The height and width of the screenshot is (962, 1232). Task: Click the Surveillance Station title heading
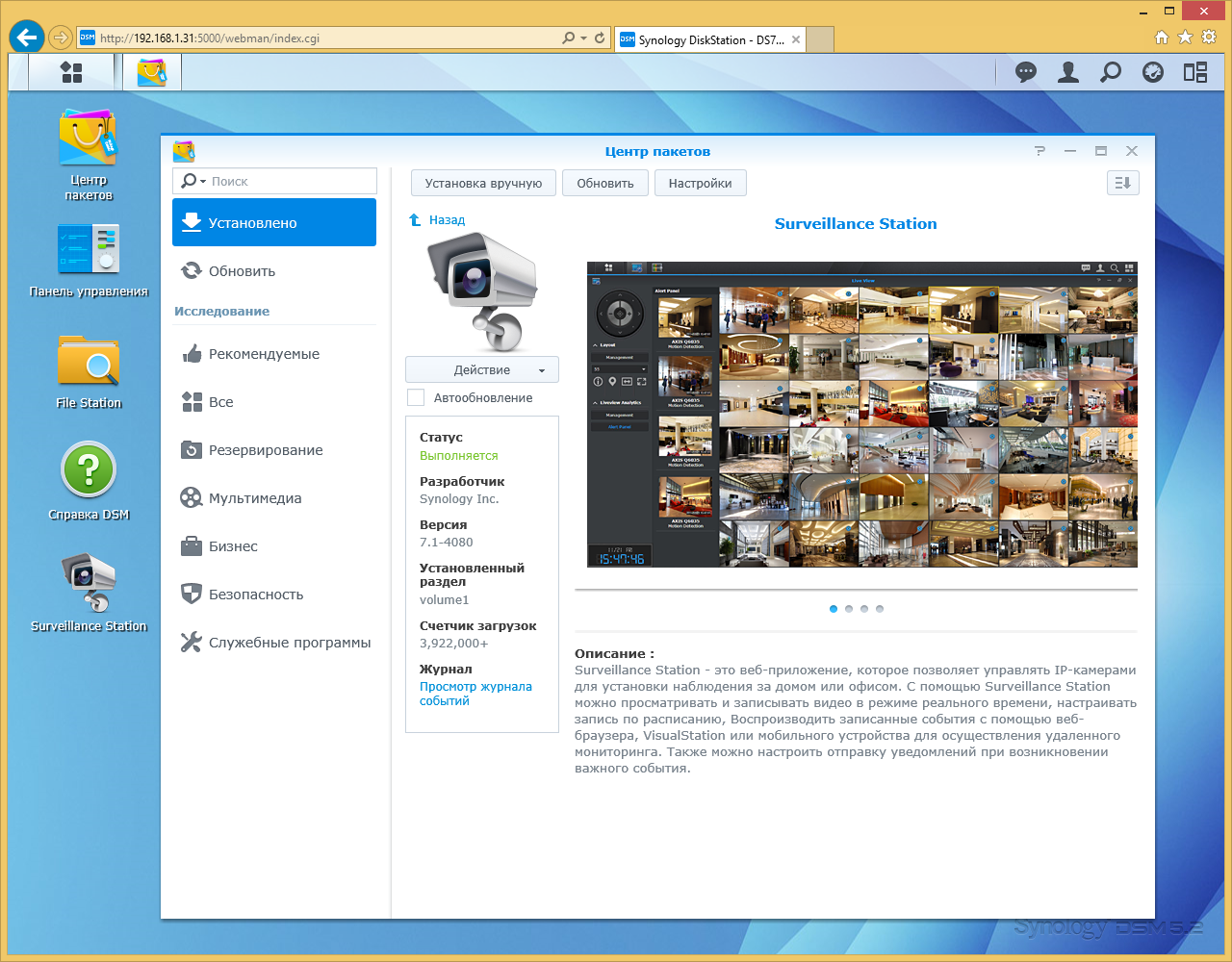tap(856, 223)
